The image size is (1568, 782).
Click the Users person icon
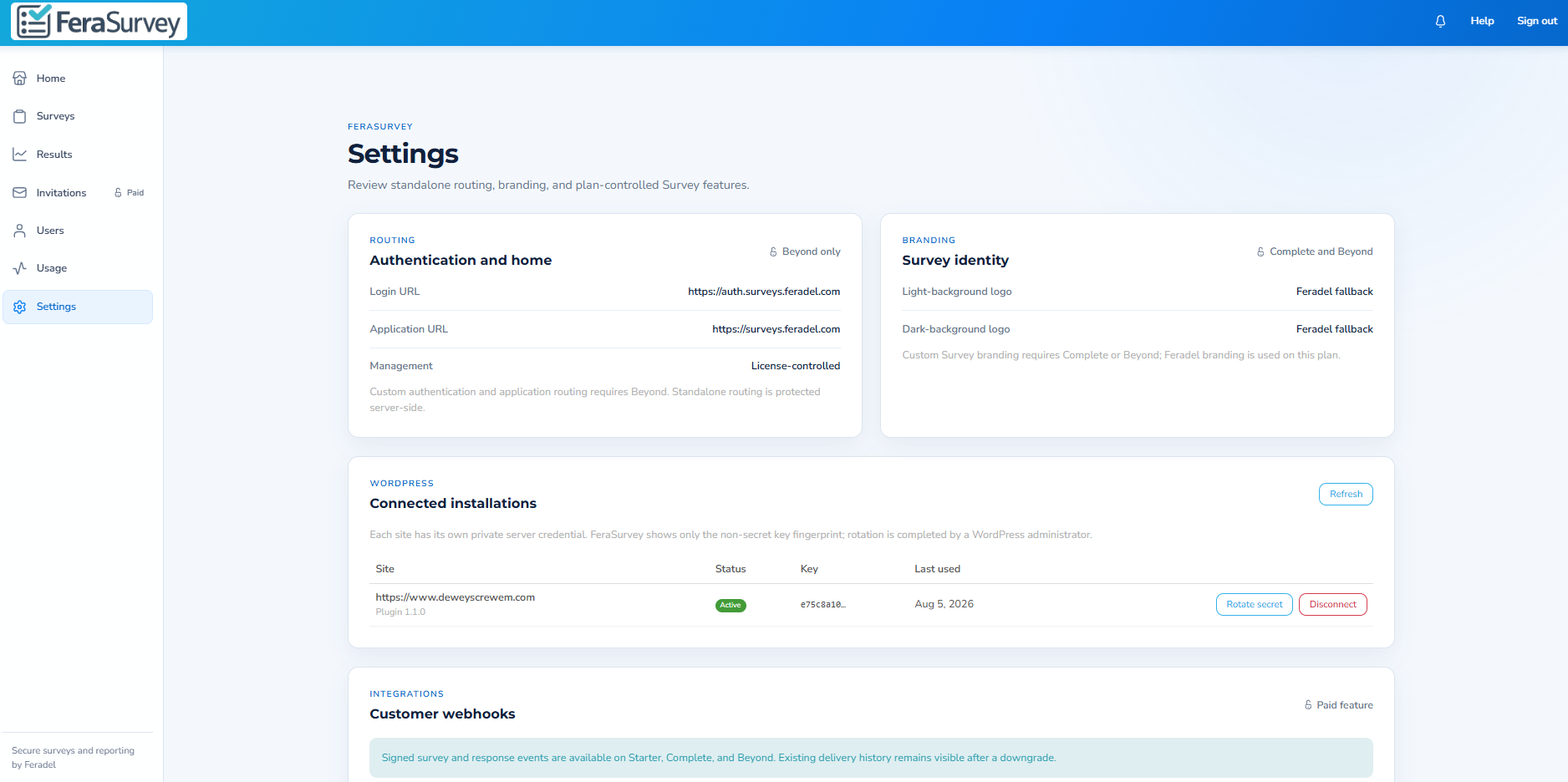click(20, 231)
